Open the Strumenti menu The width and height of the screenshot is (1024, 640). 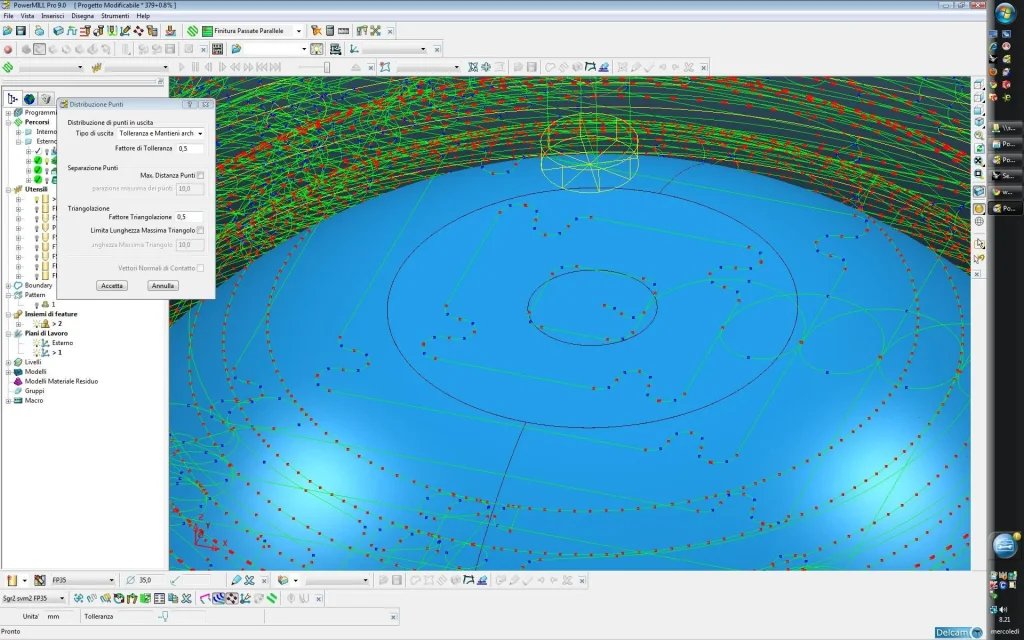point(115,16)
